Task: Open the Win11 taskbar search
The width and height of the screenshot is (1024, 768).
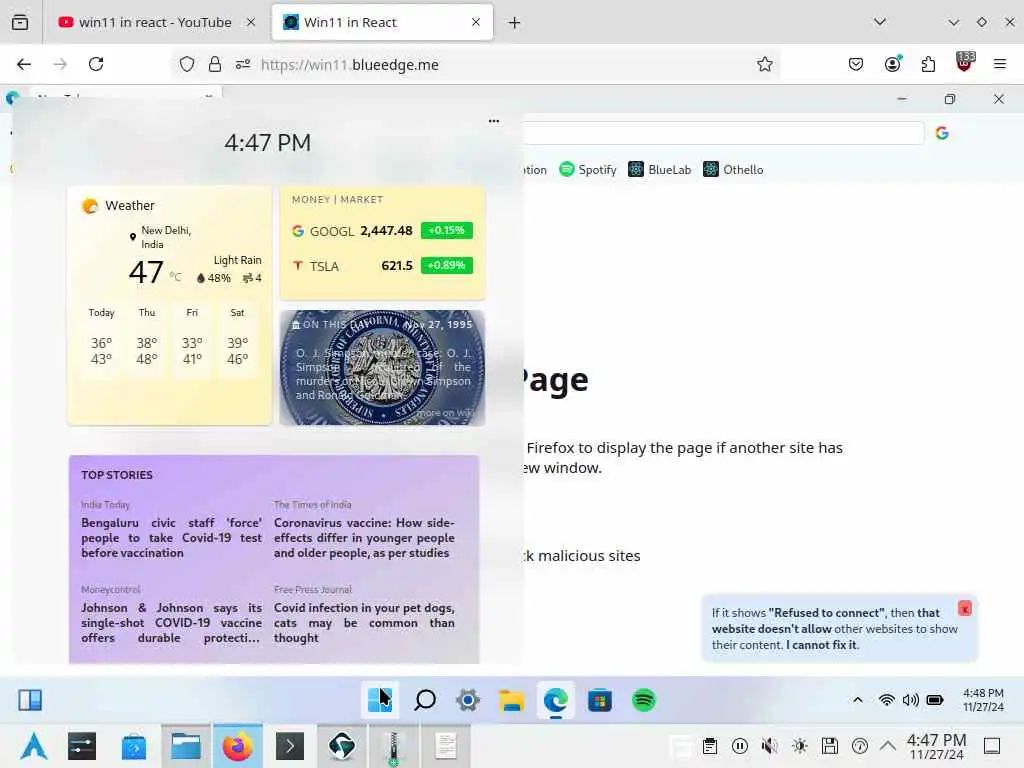Action: pyautogui.click(x=424, y=700)
